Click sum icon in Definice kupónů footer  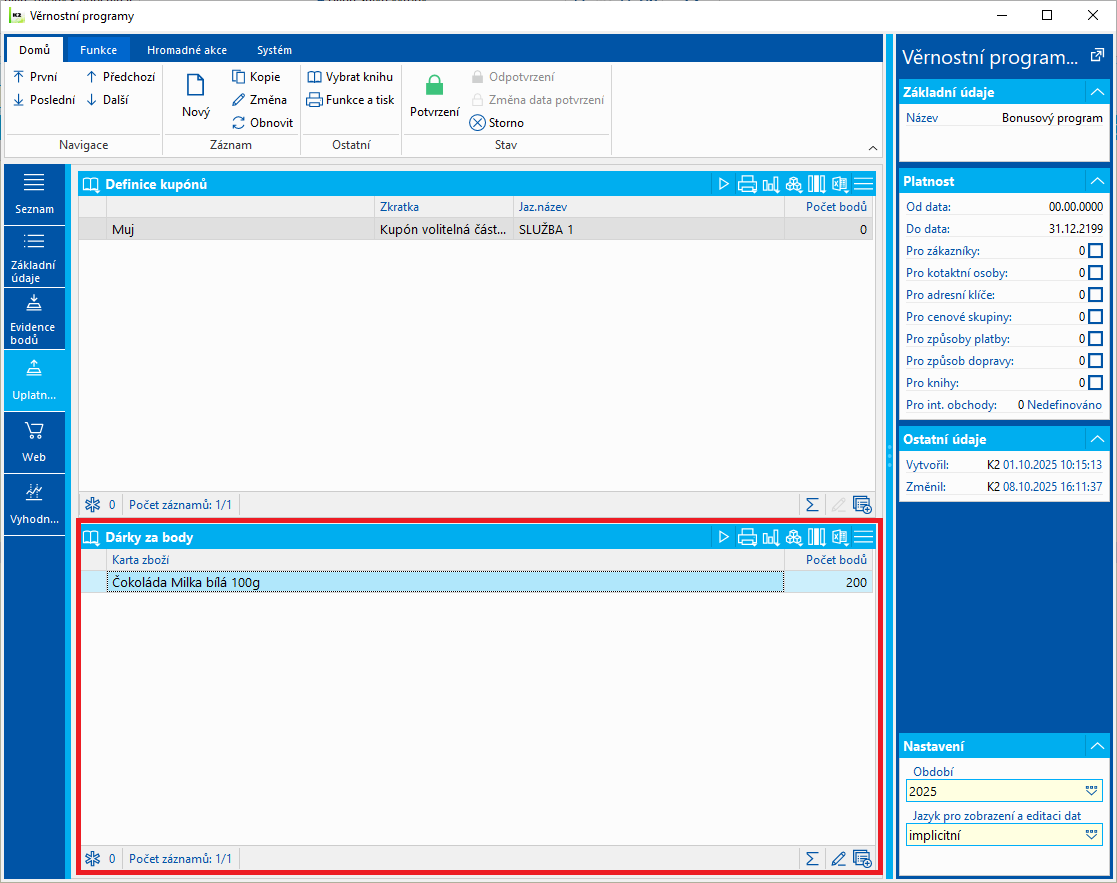[812, 505]
